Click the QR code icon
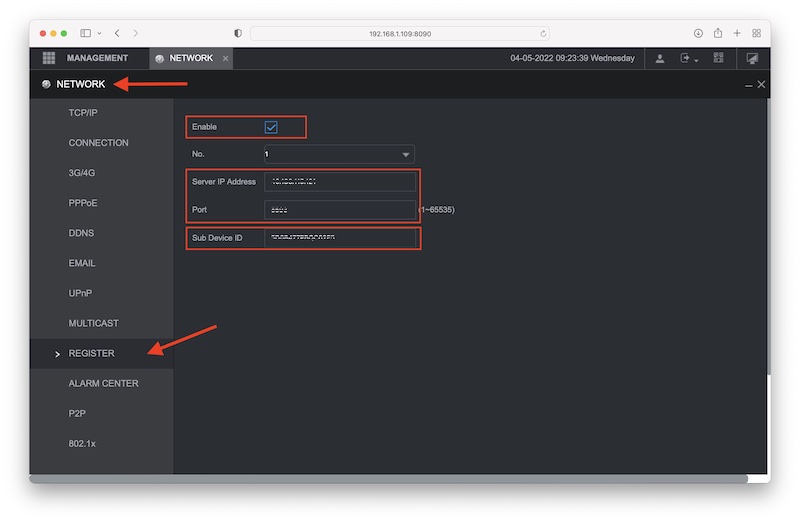This screenshot has height=522, width=800. click(718, 58)
